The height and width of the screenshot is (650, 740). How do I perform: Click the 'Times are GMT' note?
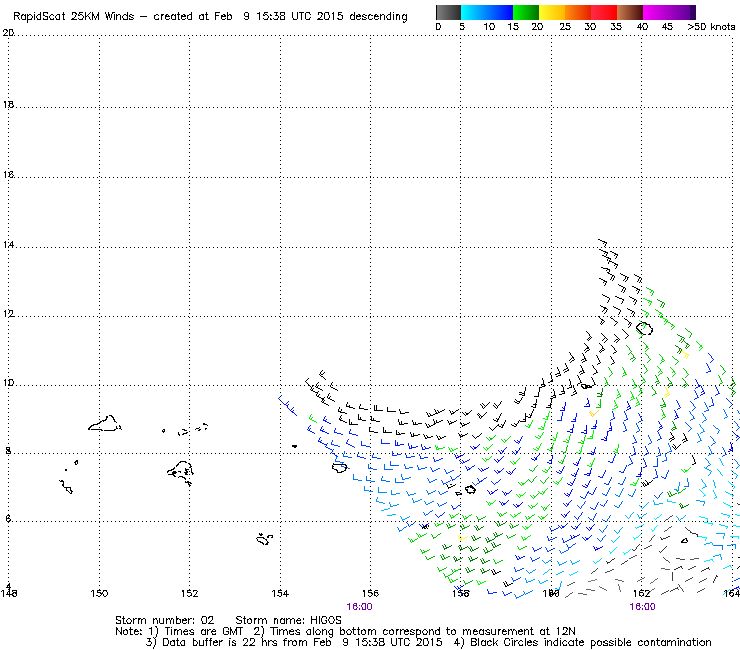pos(203,632)
